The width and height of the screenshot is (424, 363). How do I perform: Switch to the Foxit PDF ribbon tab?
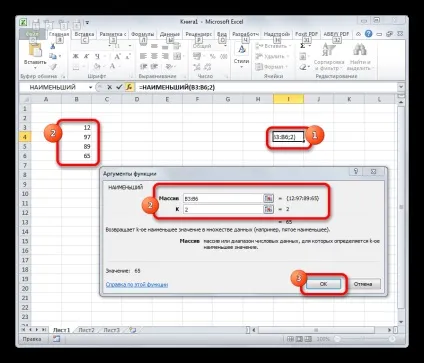306,34
